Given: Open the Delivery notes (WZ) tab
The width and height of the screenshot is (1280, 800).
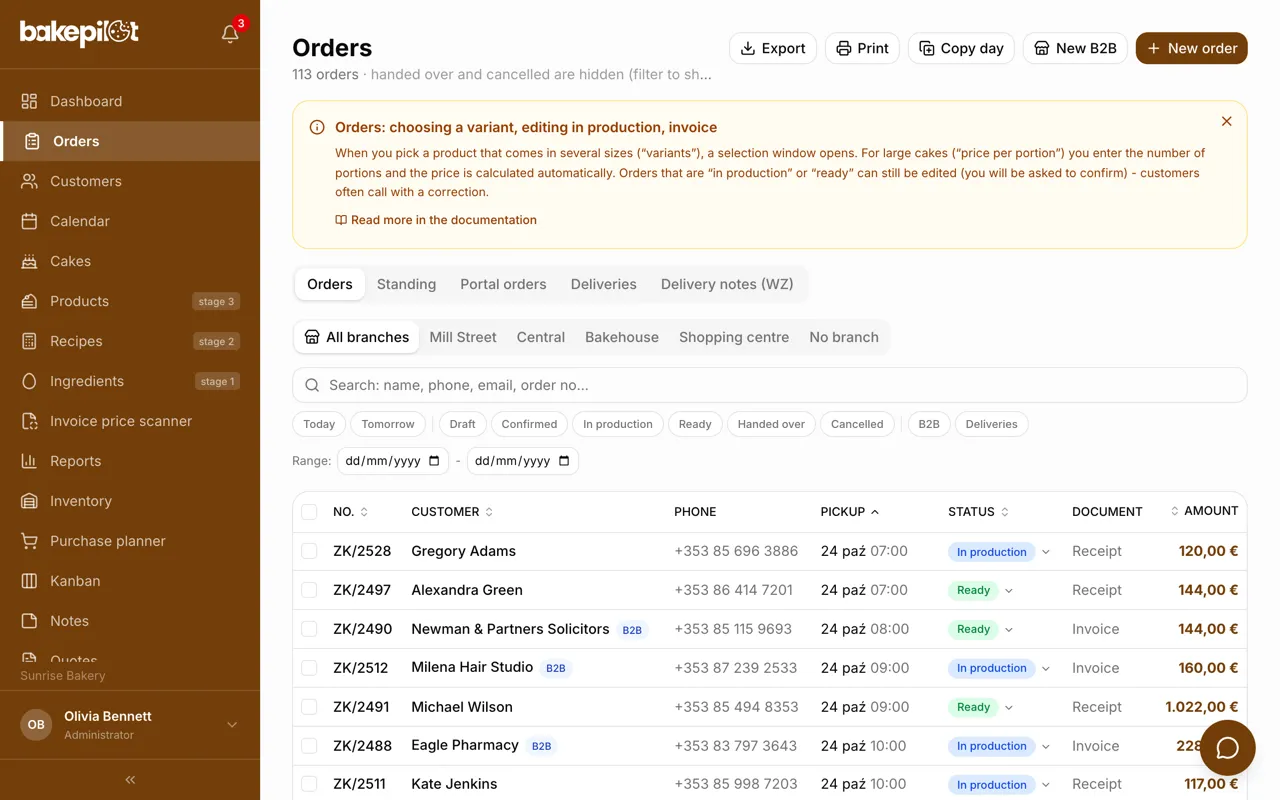Looking at the screenshot, I should point(727,284).
